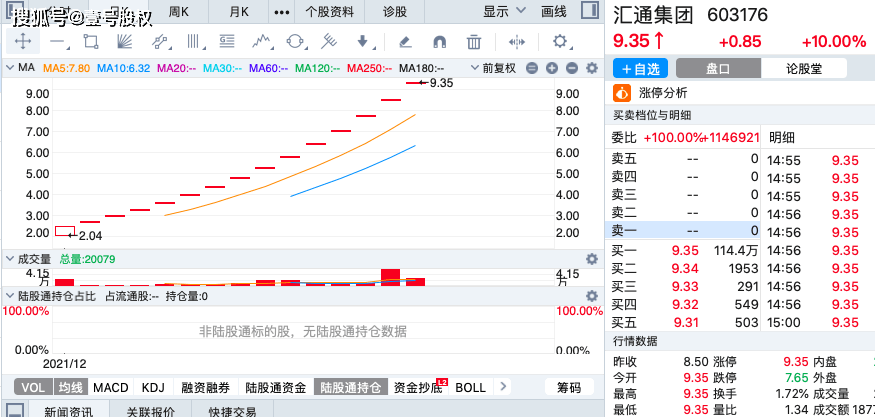Open the 新闻资讯 bottom tab
Viewport: 875px width, 417px height.
(68, 412)
